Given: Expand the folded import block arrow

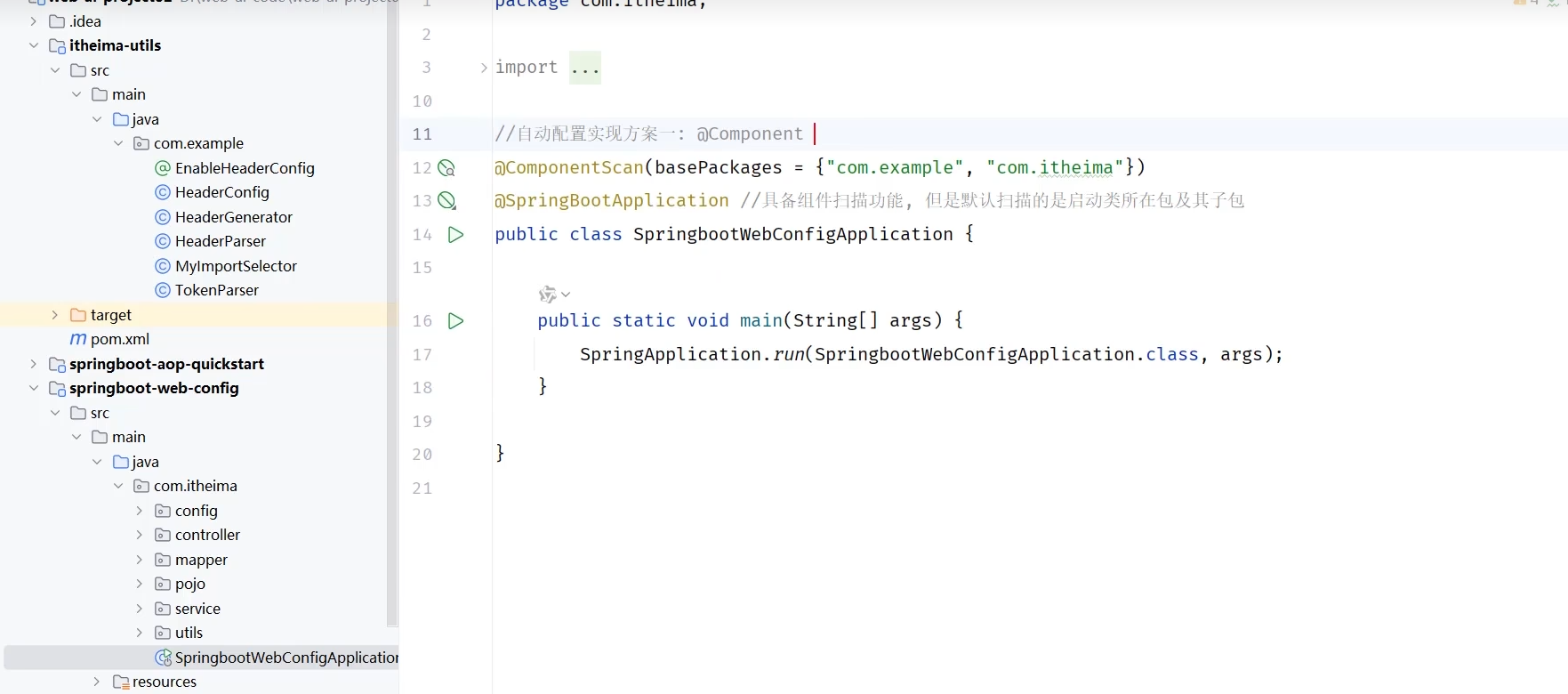Looking at the screenshot, I should (x=484, y=68).
